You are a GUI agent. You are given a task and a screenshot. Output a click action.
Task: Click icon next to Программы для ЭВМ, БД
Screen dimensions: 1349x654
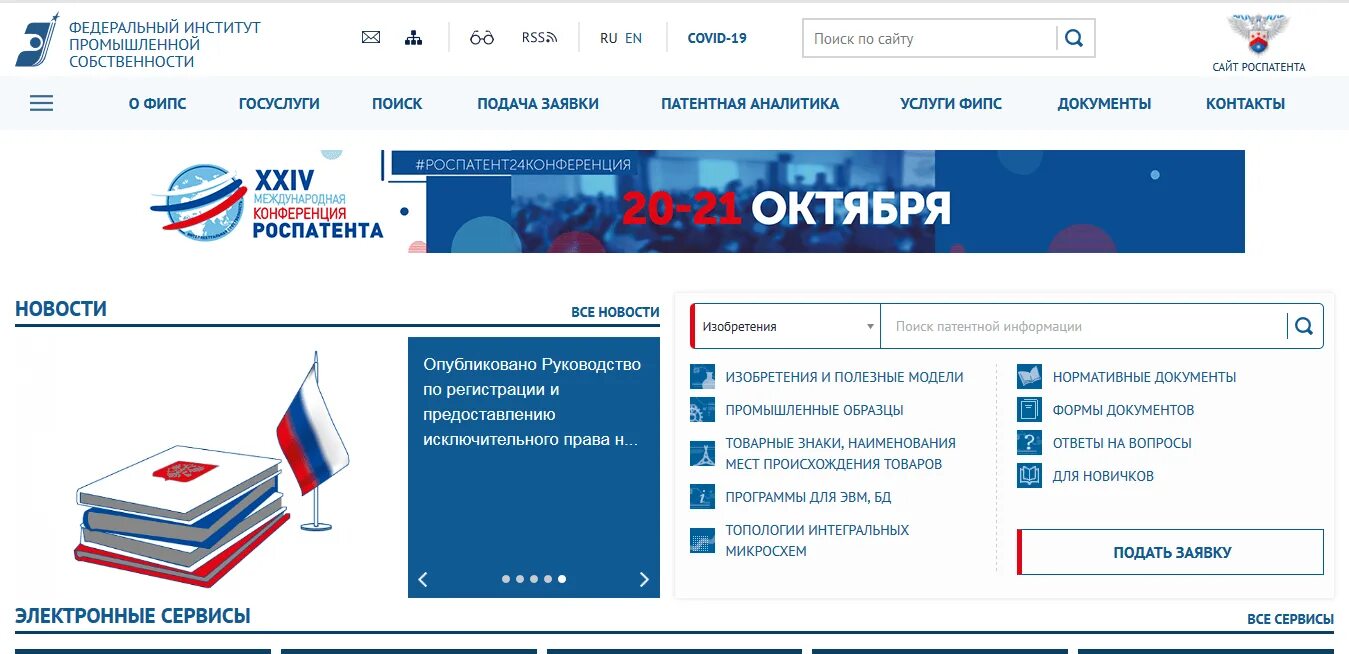pyautogui.click(x=702, y=497)
